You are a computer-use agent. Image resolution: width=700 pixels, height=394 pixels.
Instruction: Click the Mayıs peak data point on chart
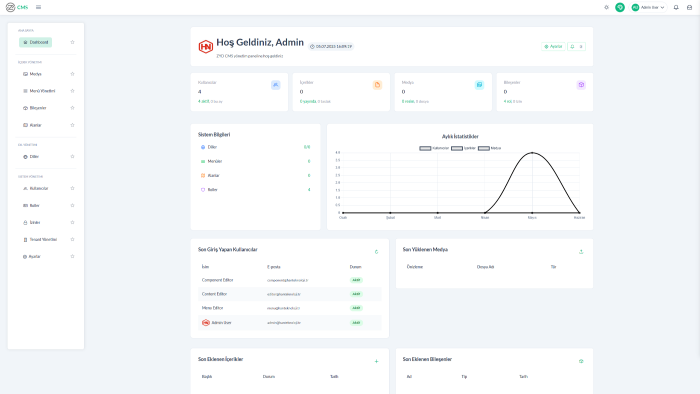532,153
